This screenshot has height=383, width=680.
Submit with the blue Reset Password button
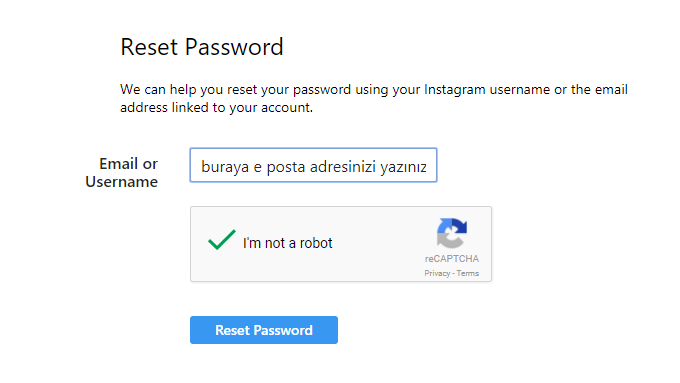tap(264, 330)
